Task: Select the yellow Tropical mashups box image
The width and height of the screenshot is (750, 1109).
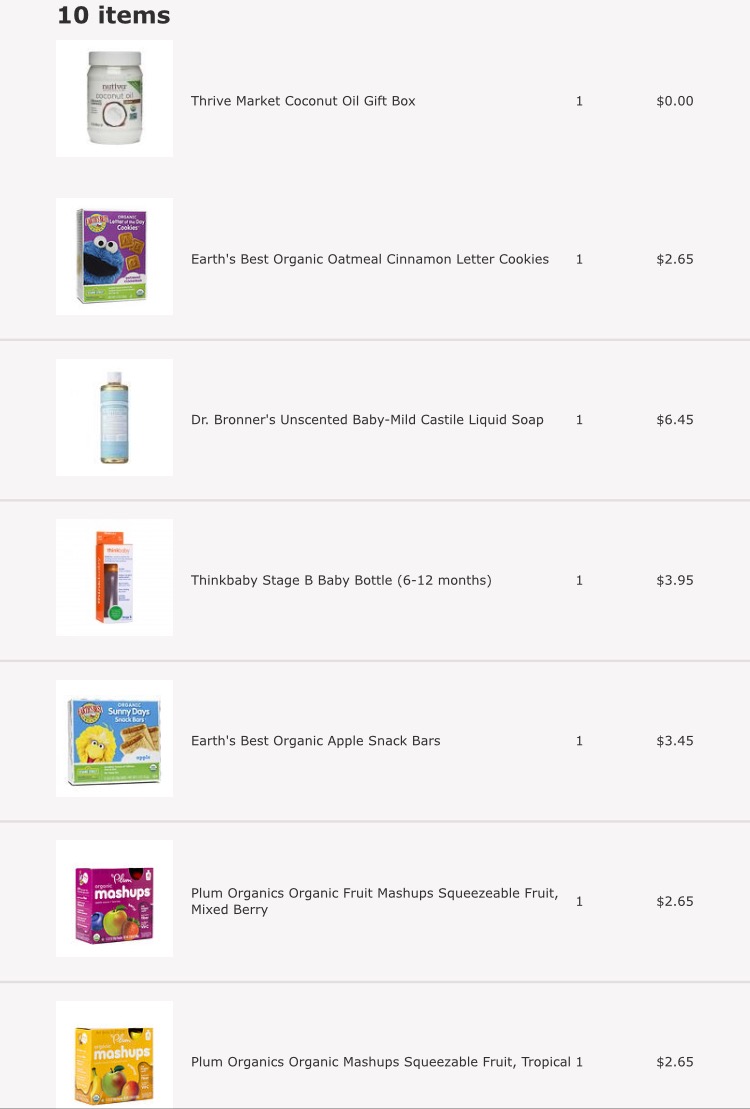Action: [x=114, y=1058]
